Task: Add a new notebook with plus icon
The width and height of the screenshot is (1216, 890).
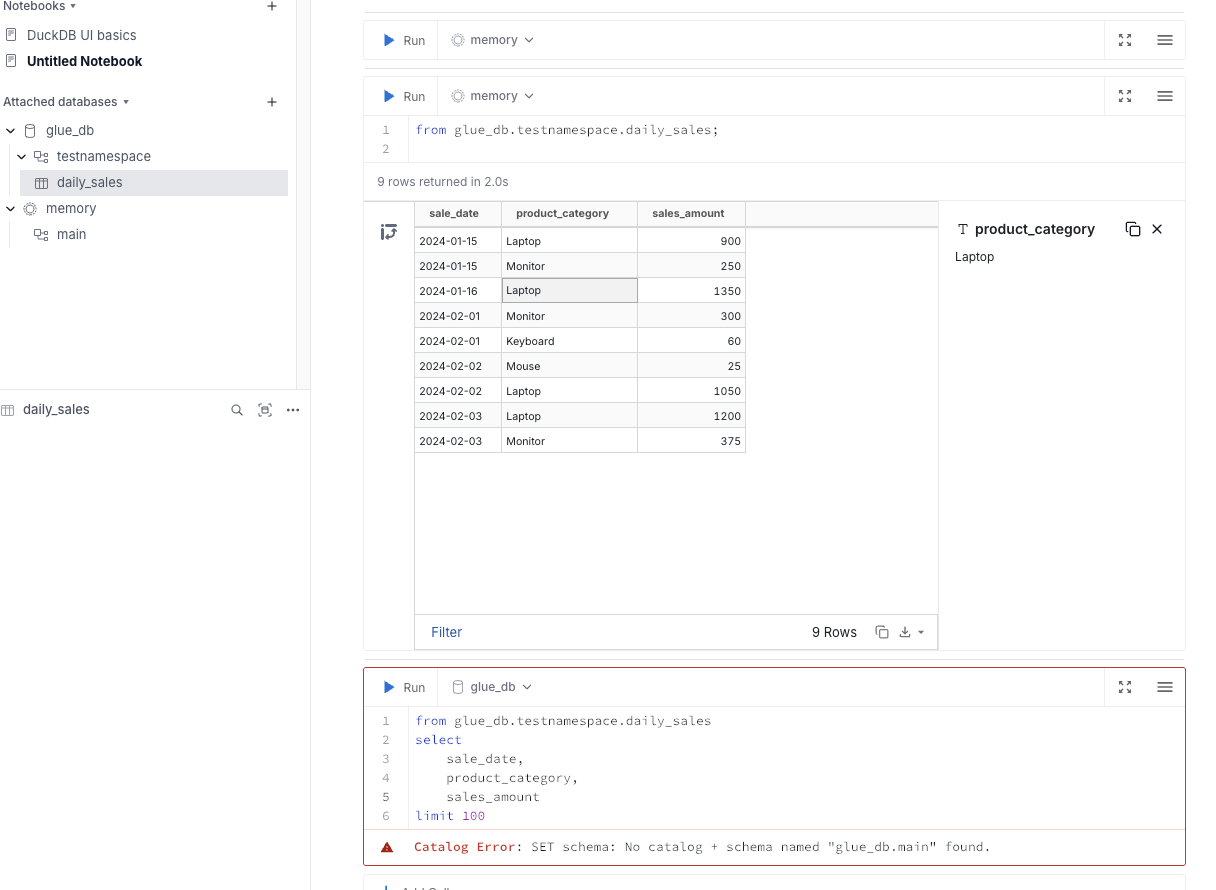Action: point(272,6)
